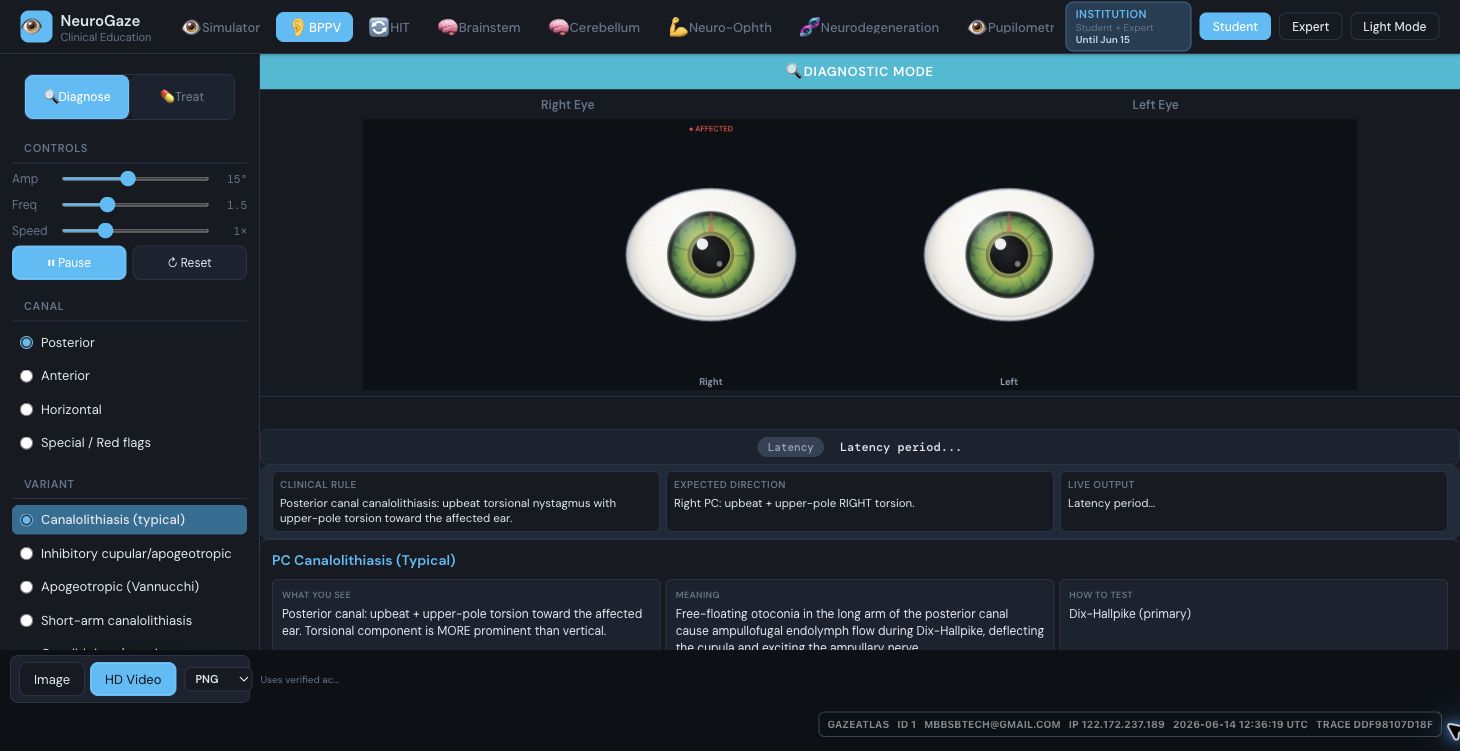Go to the Cerebellum tab
This screenshot has width=1460, height=751.
(594, 27)
